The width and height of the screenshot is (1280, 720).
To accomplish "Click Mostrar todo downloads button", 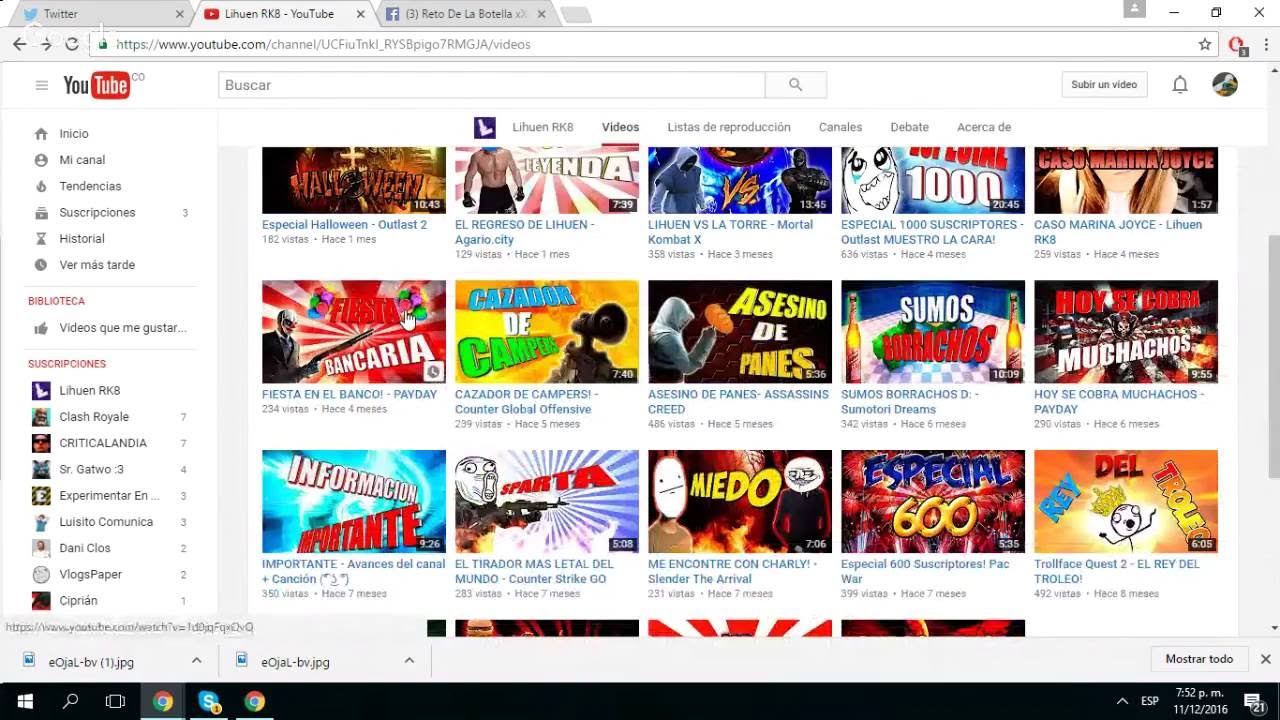I will tap(1199, 659).
